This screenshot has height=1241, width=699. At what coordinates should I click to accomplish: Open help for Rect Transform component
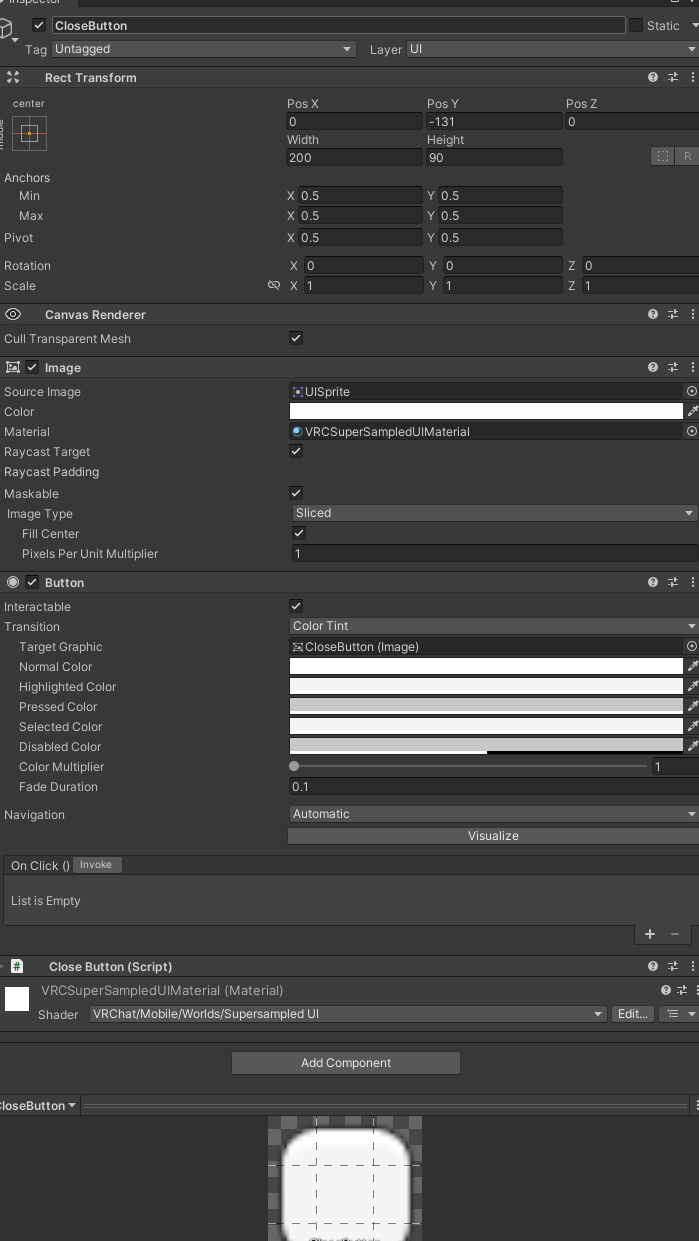click(653, 77)
